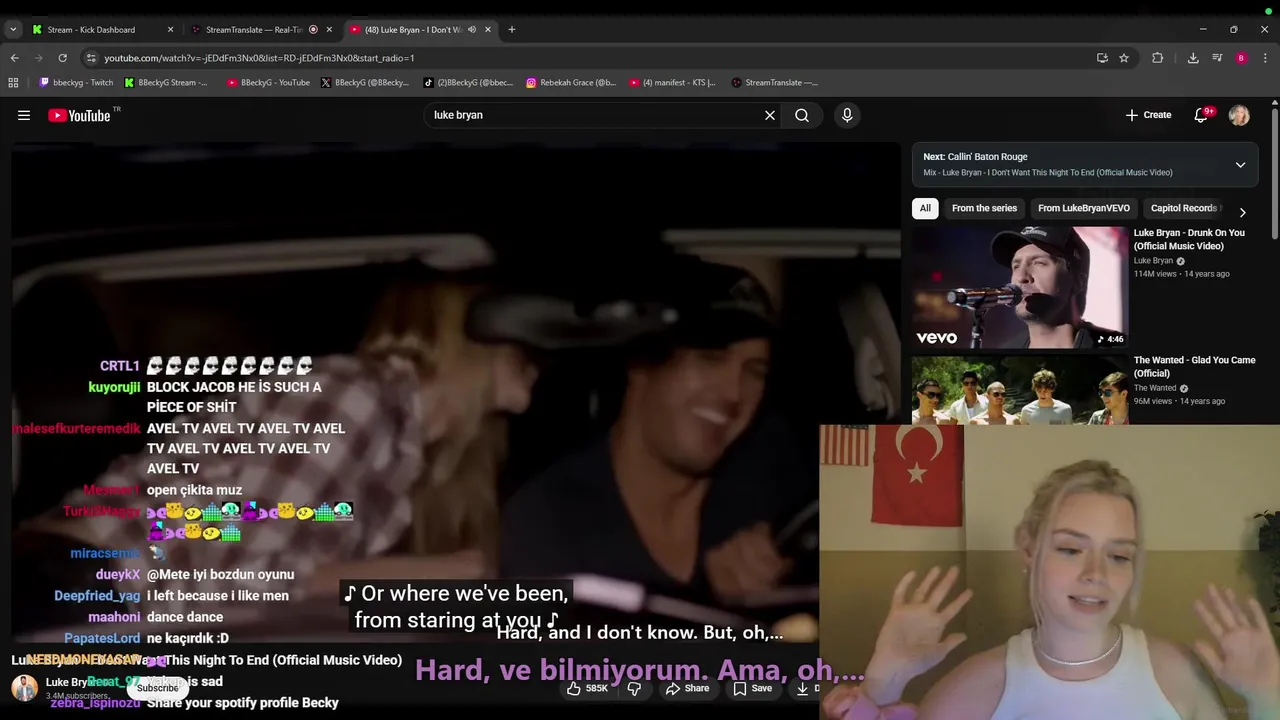Reload the current page
Viewport: 1280px width, 720px height.
62,58
